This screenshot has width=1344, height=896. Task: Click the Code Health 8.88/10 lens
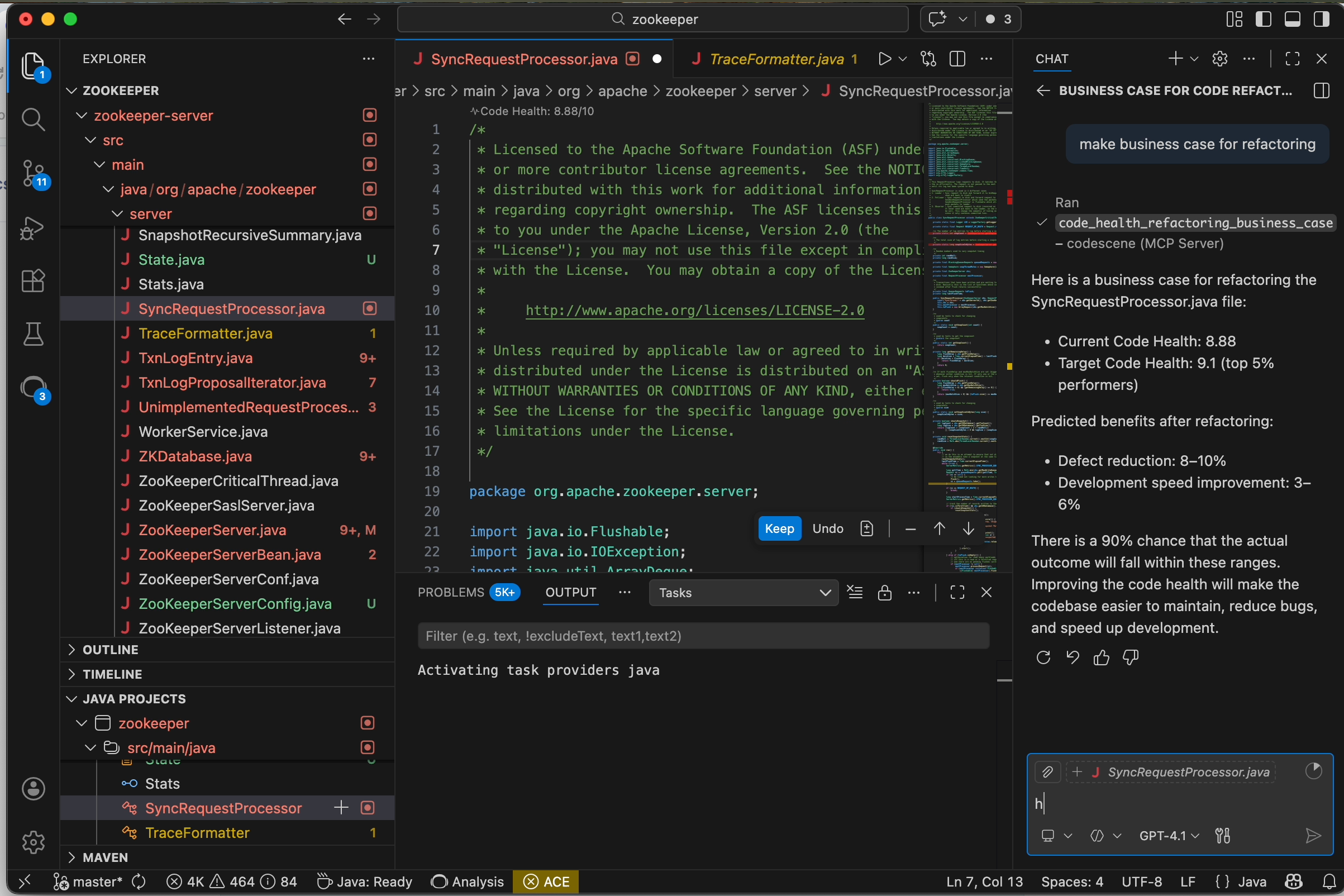pos(531,111)
